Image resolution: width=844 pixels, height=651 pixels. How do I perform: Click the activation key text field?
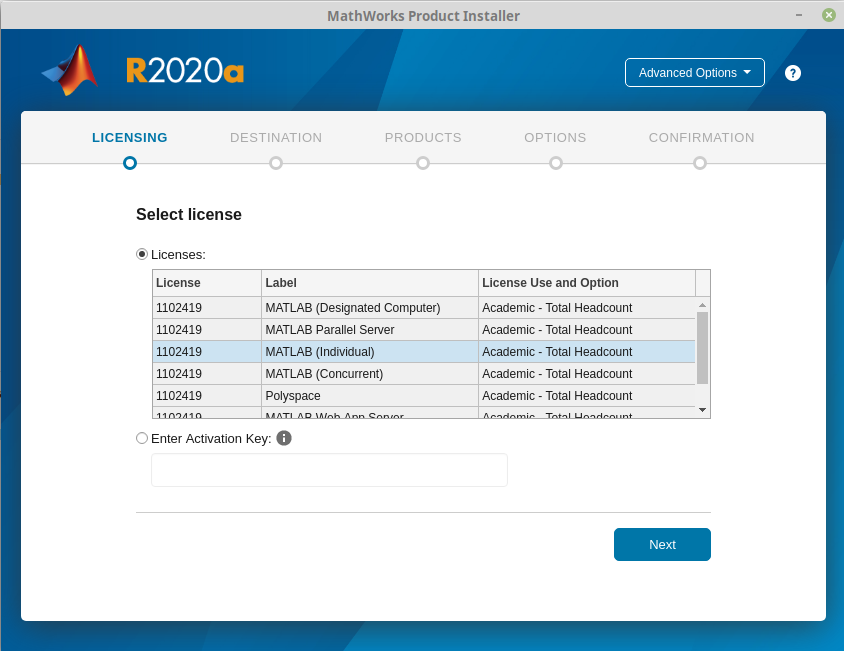click(x=329, y=470)
